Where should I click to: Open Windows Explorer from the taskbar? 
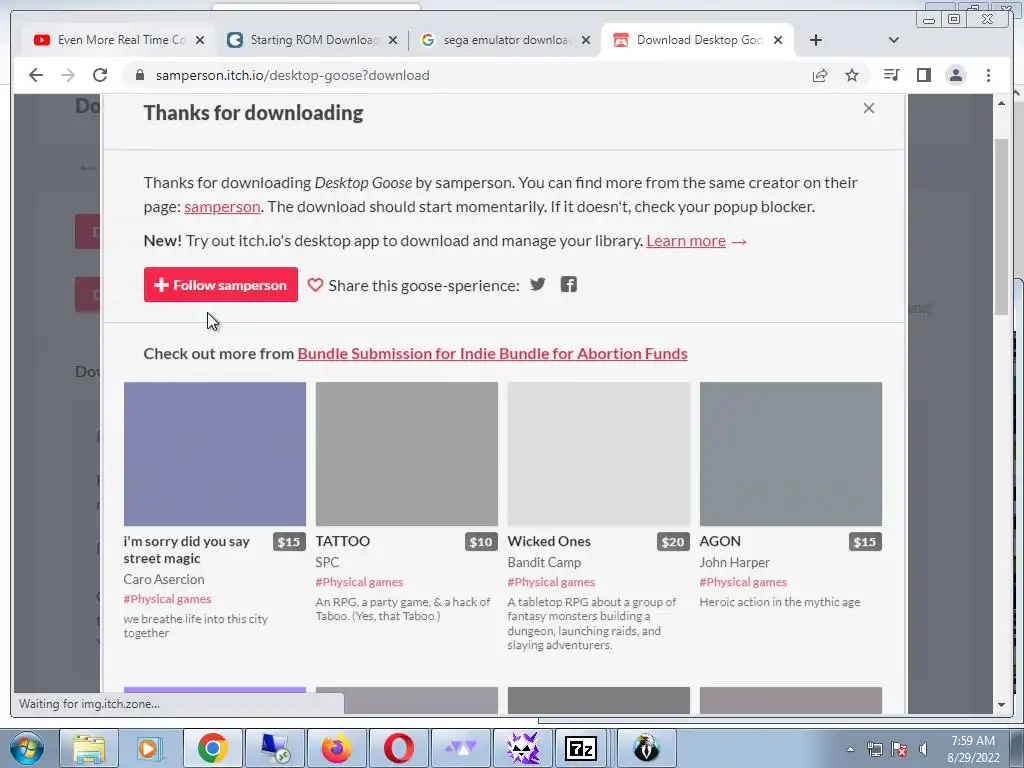coord(89,748)
